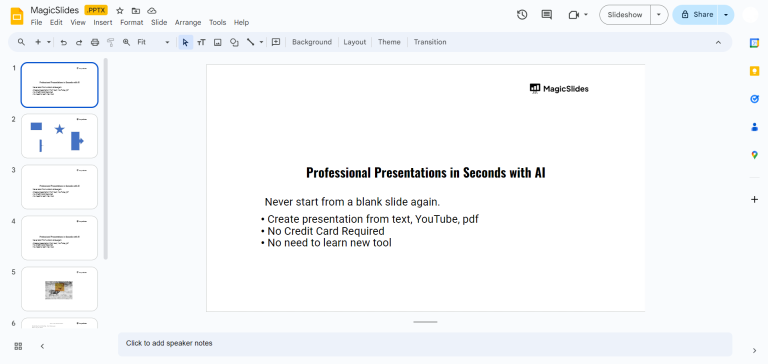This screenshot has width=768, height=364.
Task: Click the video call camera icon
Action: coord(574,15)
